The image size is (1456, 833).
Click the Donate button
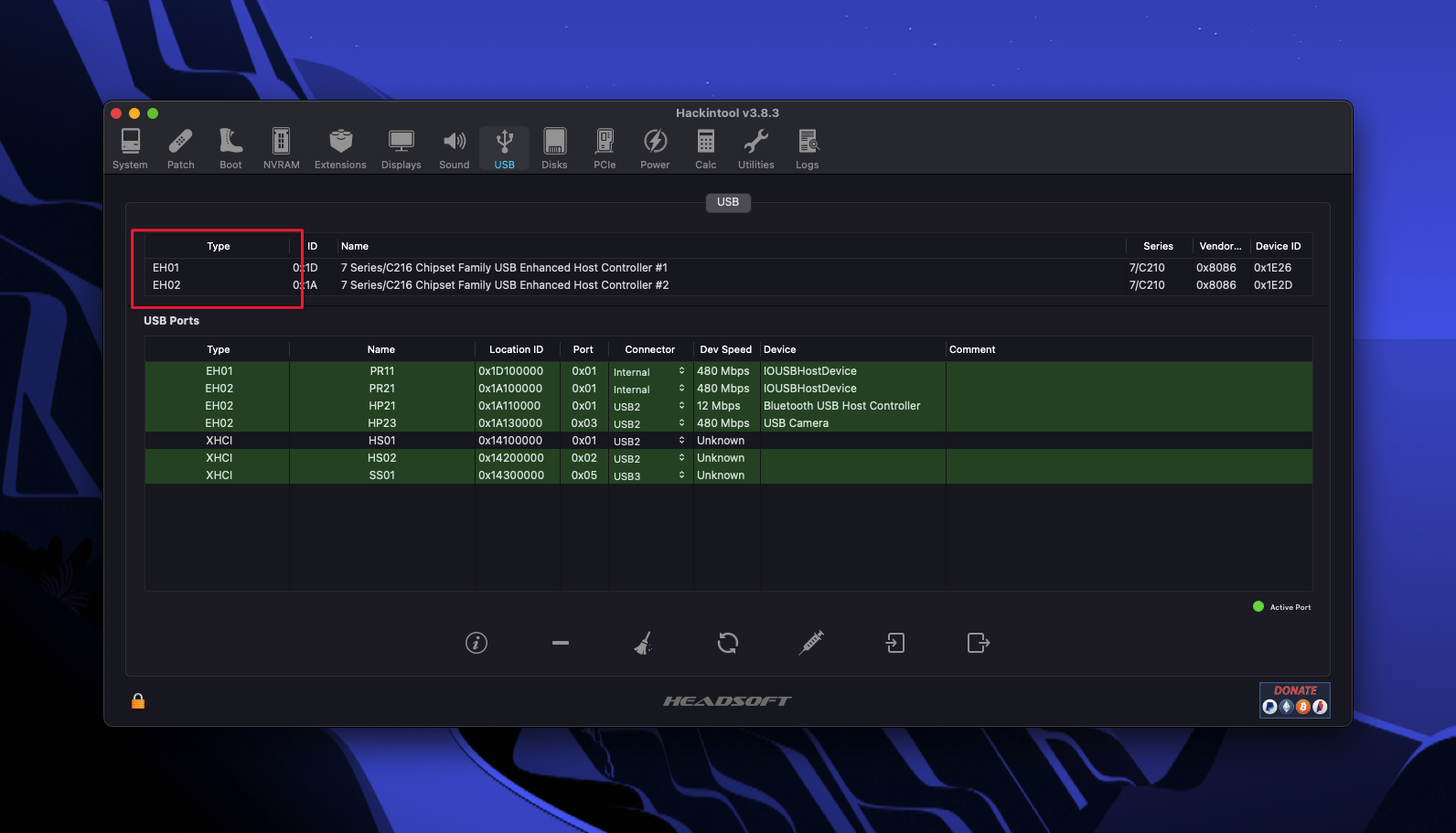click(1294, 700)
